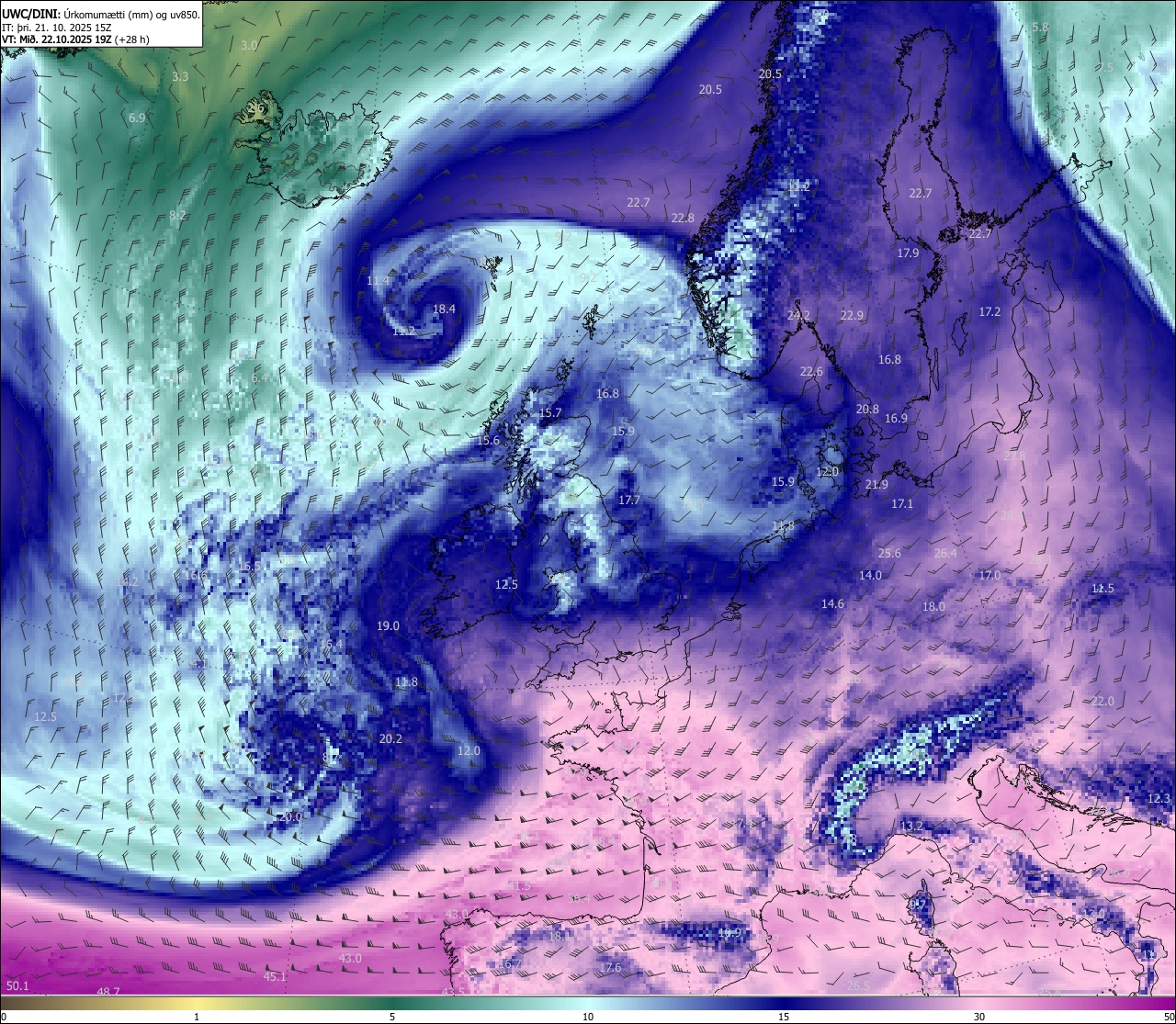Click the 18.4 value at the cyclone center
1176x1024 pixels.
[x=444, y=309]
